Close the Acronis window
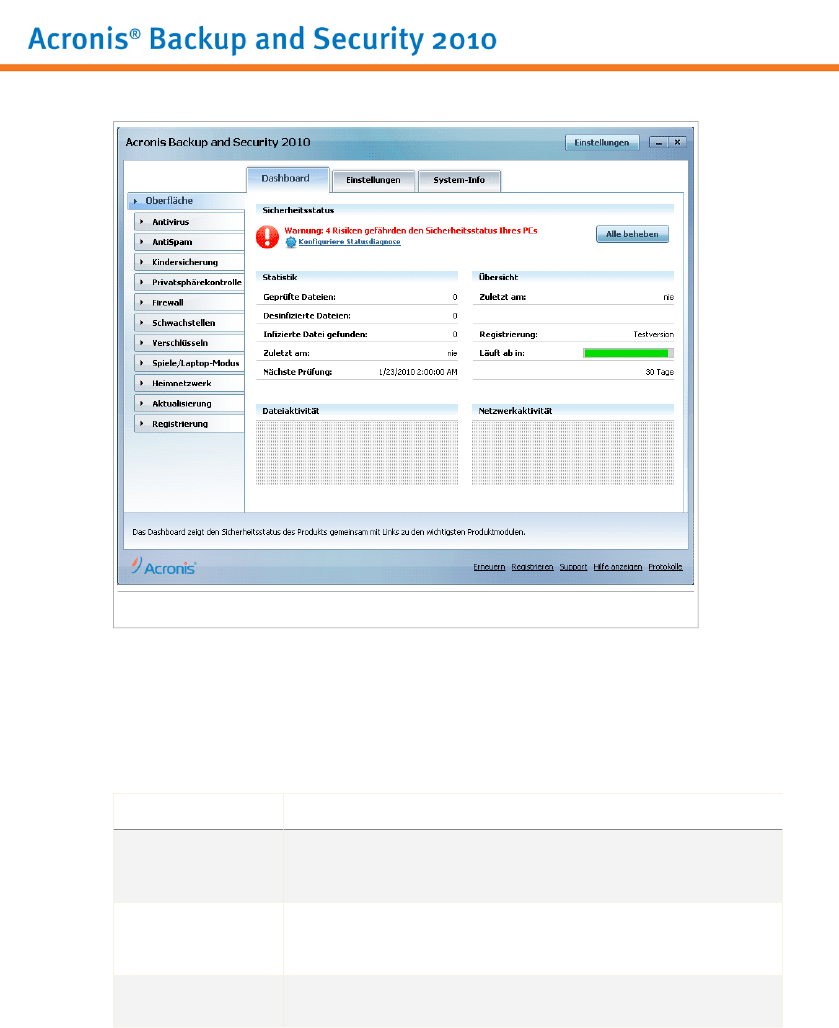 [678, 142]
